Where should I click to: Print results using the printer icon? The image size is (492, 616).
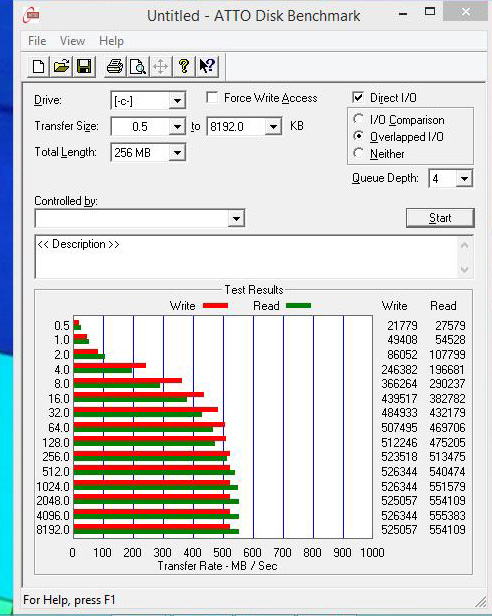click(x=115, y=66)
